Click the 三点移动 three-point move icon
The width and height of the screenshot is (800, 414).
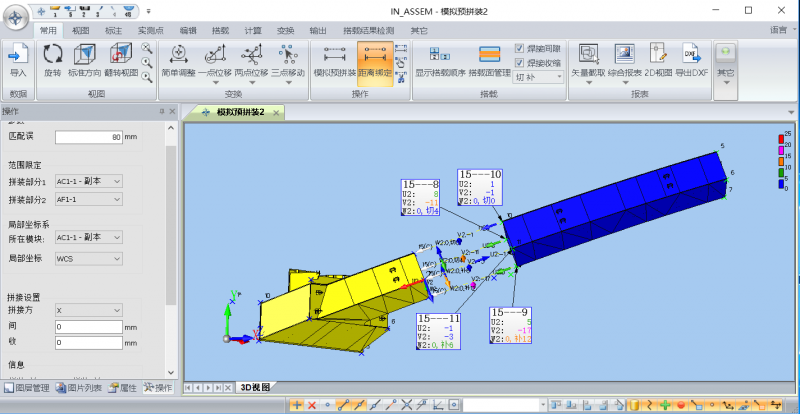coord(288,55)
